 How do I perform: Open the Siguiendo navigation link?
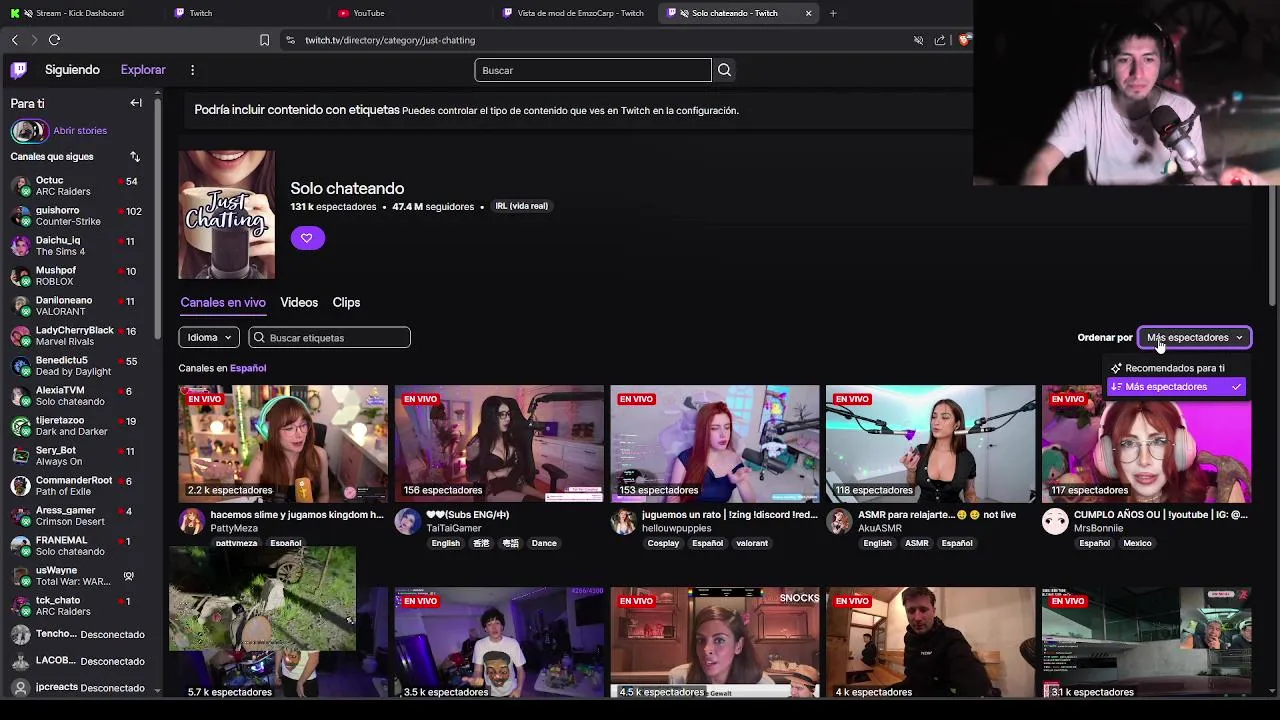pos(72,70)
